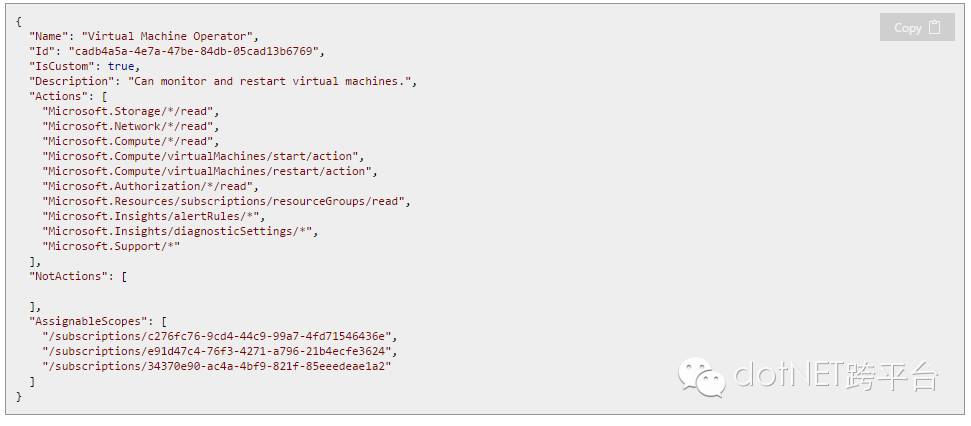The image size is (971, 426).
Task: Click the Microsoft.Storage/*/read line
Action: pos(130,111)
